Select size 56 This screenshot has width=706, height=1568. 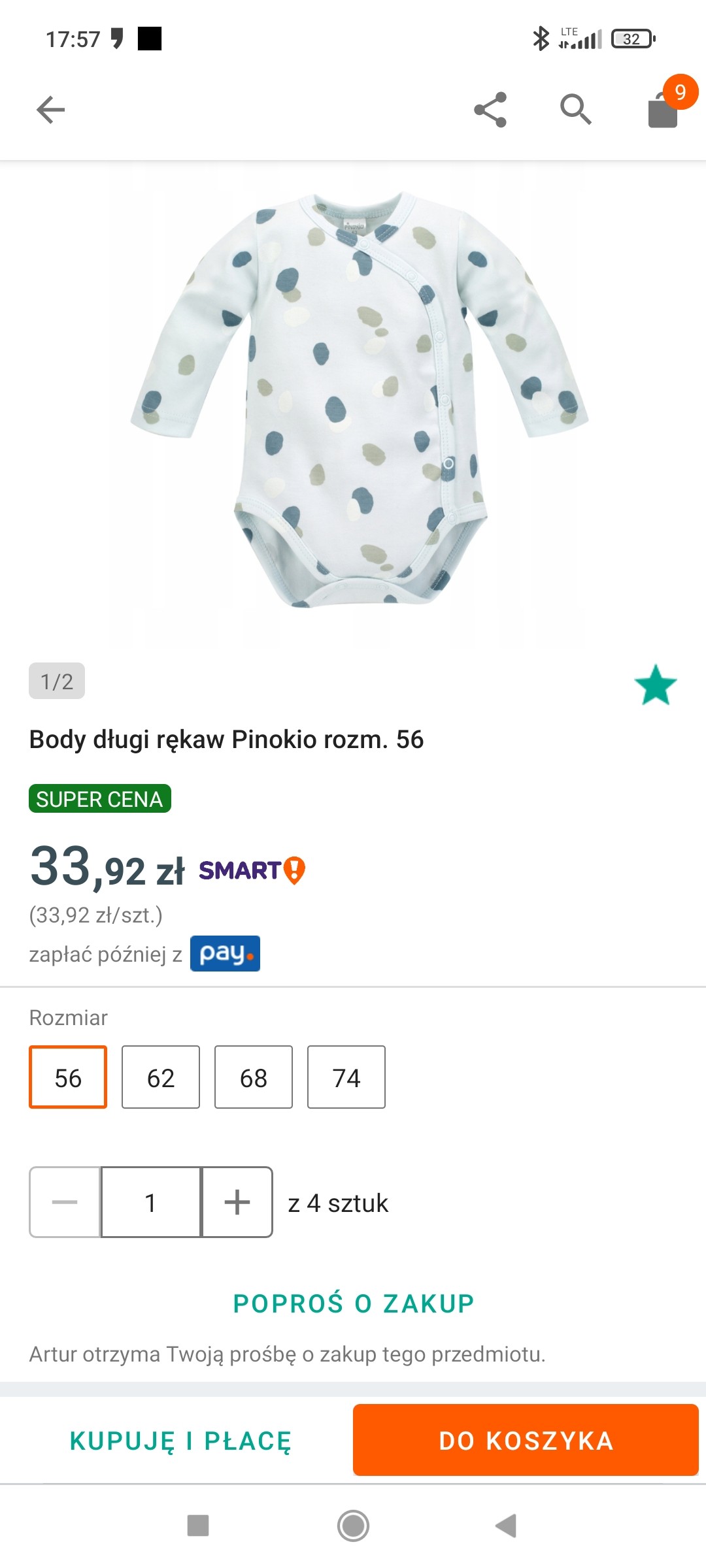point(68,1077)
